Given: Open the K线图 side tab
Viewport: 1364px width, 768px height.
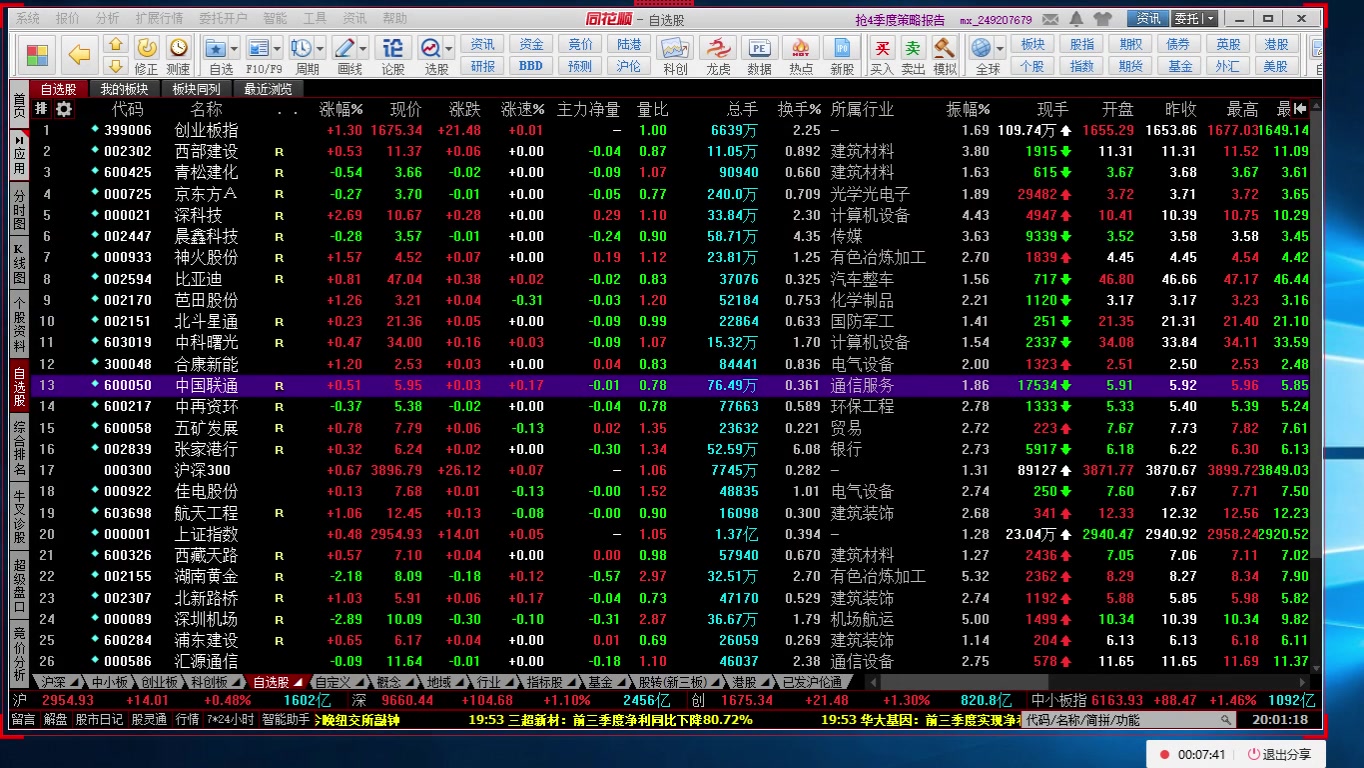Looking at the screenshot, I should [19, 264].
